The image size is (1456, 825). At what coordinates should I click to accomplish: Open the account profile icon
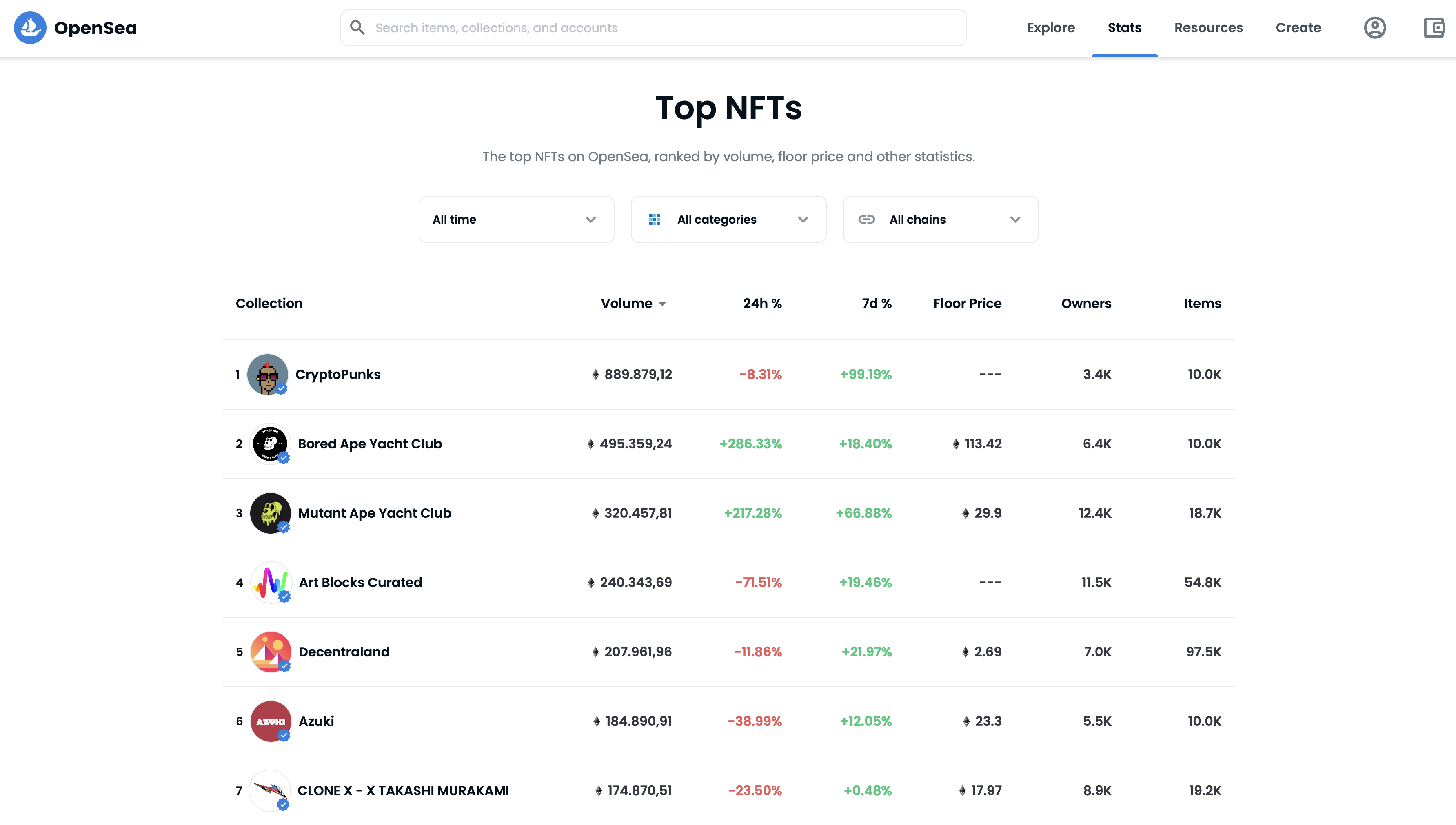click(x=1374, y=28)
